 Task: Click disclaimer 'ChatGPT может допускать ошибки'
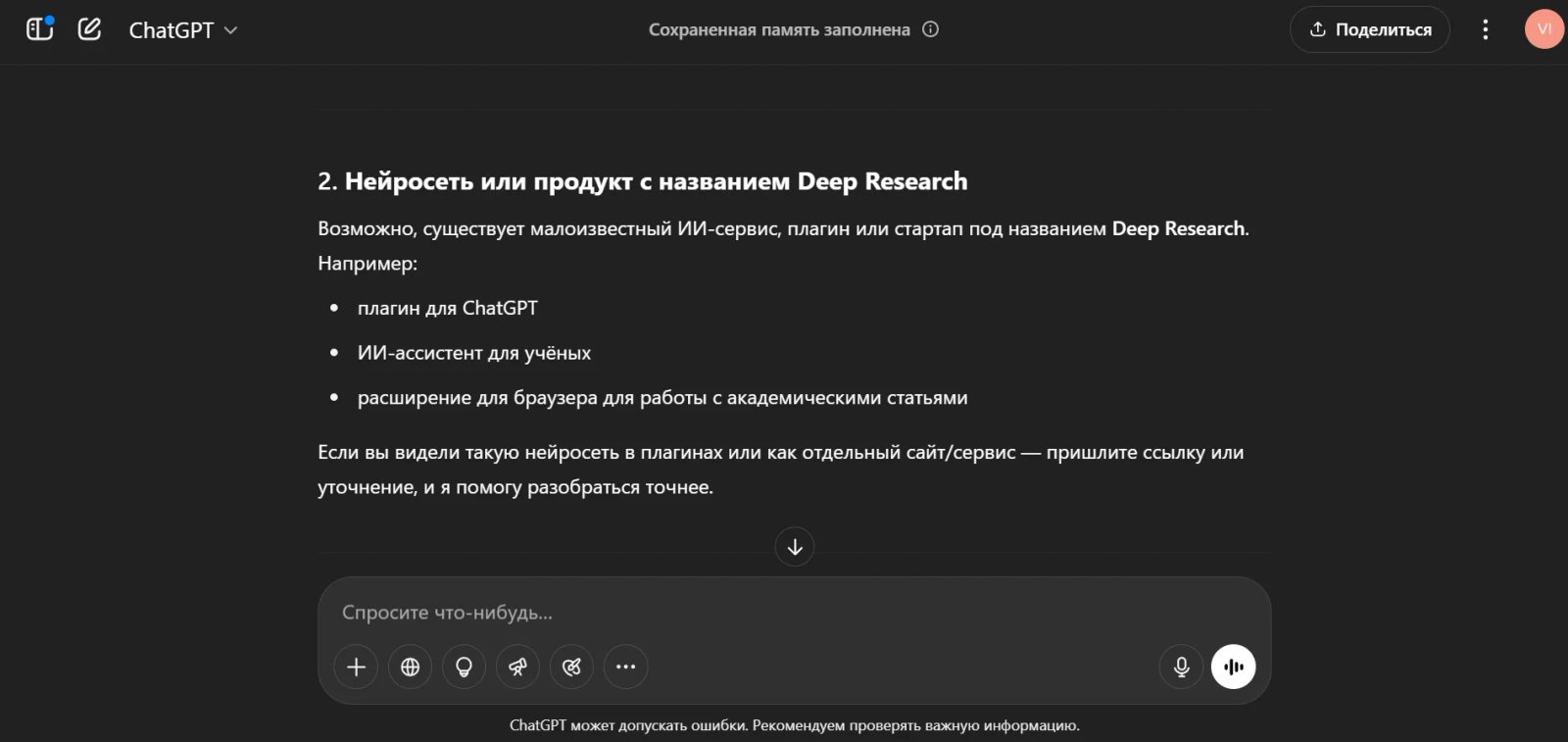[795, 725]
